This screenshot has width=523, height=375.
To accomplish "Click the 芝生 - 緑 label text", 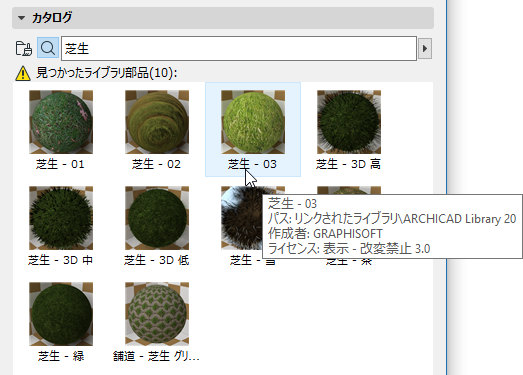I will 61,356.
